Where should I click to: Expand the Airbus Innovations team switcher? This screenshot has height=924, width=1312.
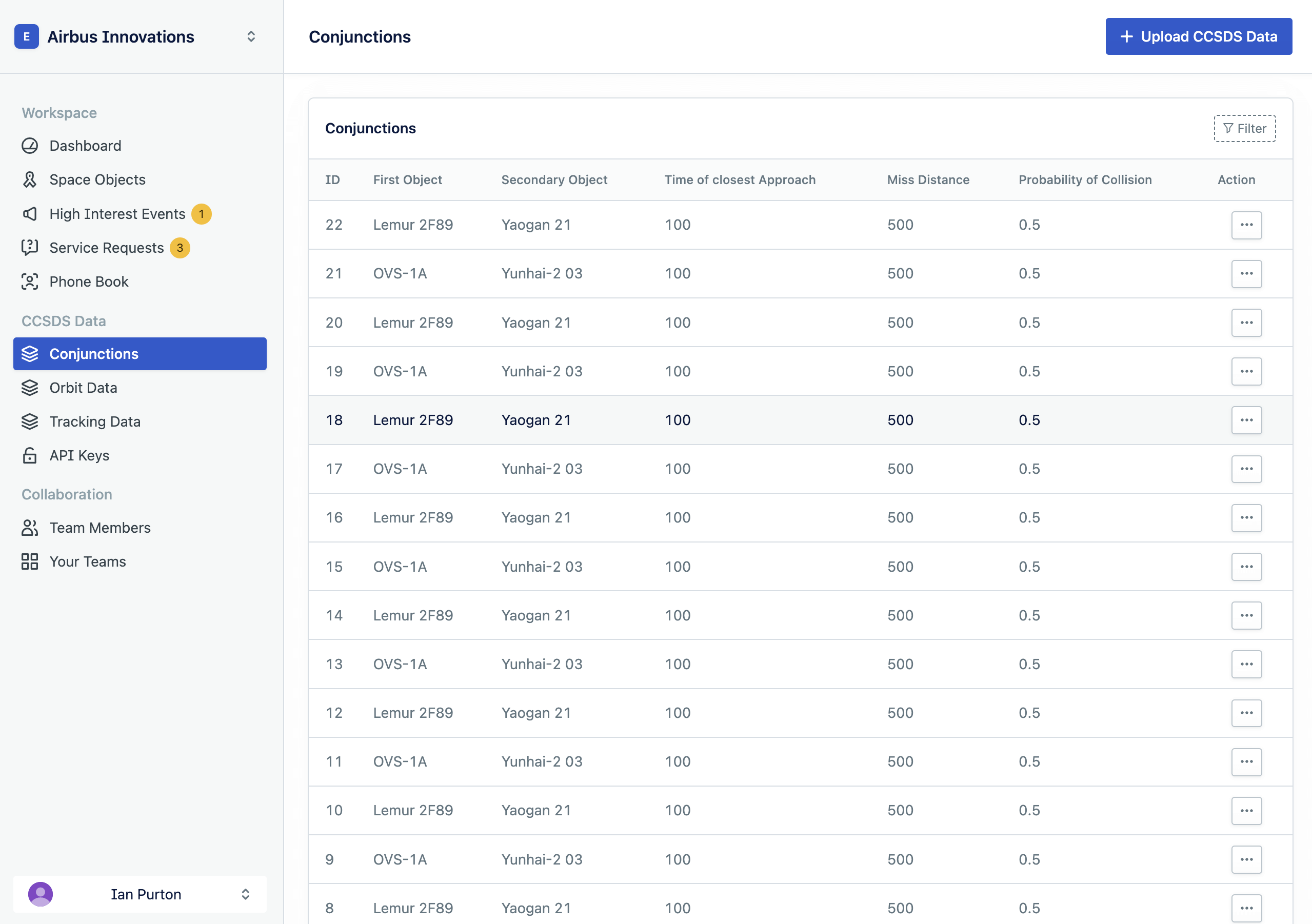coord(251,36)
